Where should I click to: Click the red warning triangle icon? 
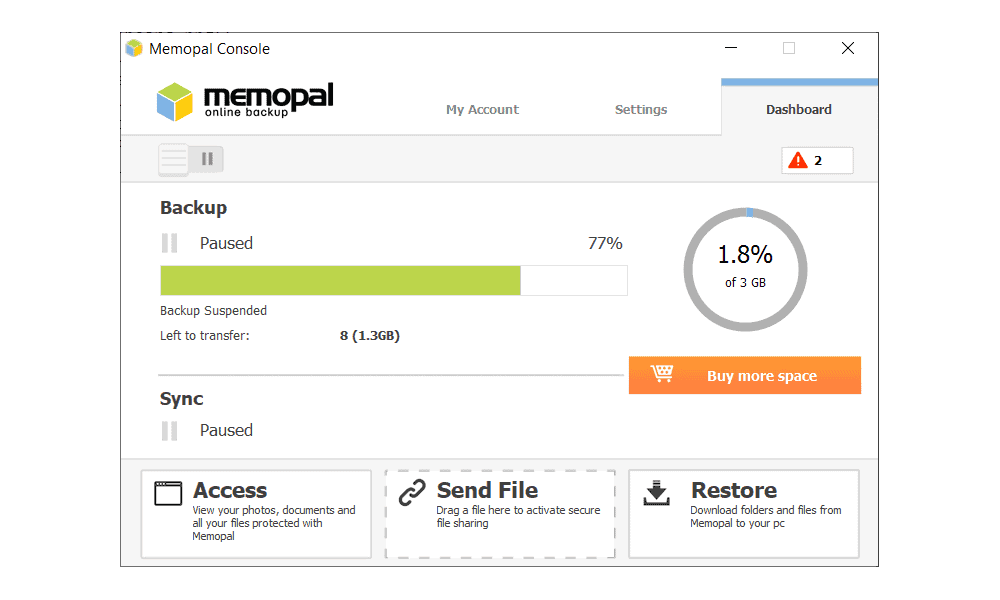coord(797,160)
